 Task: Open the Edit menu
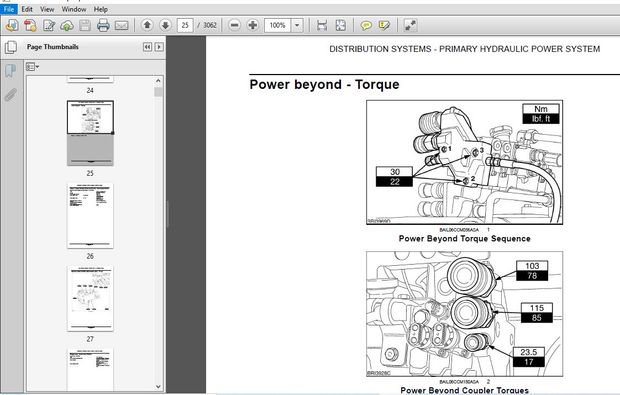coord(27,9)
